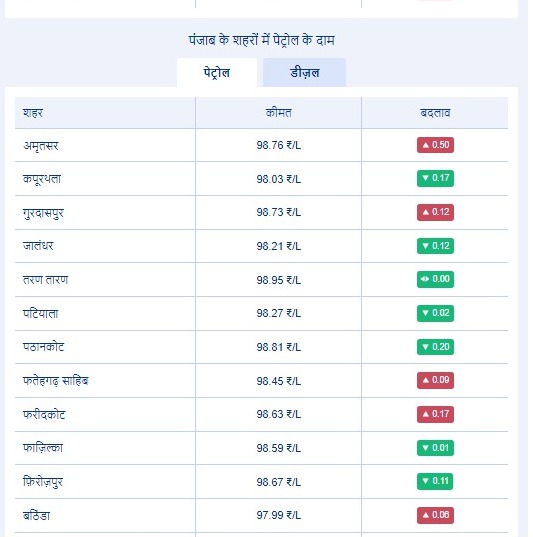The height and width of the screenshot is (537, 533).
Task: Click the green 0.17 badge for कपूरथला
Action: click(435, 178)
